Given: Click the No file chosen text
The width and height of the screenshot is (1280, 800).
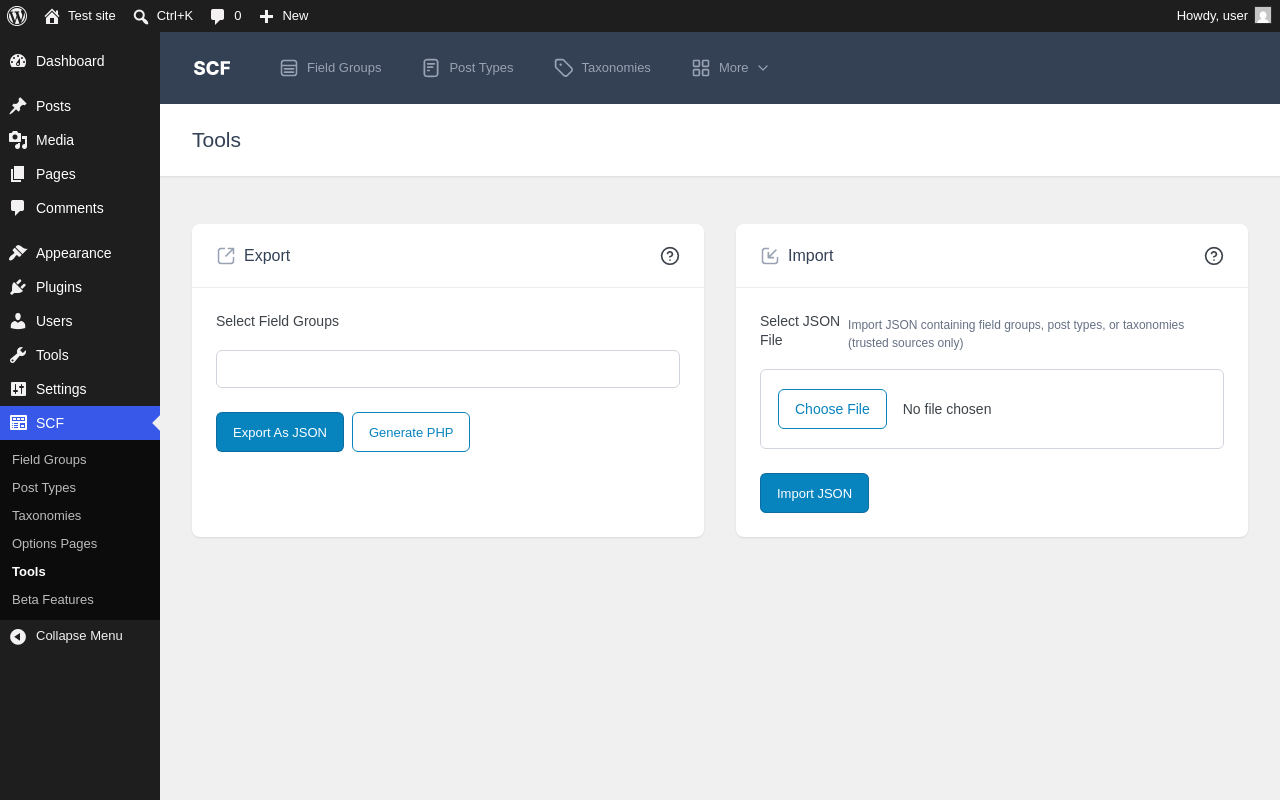Looking at the screenshot, I should coord(947,409).
